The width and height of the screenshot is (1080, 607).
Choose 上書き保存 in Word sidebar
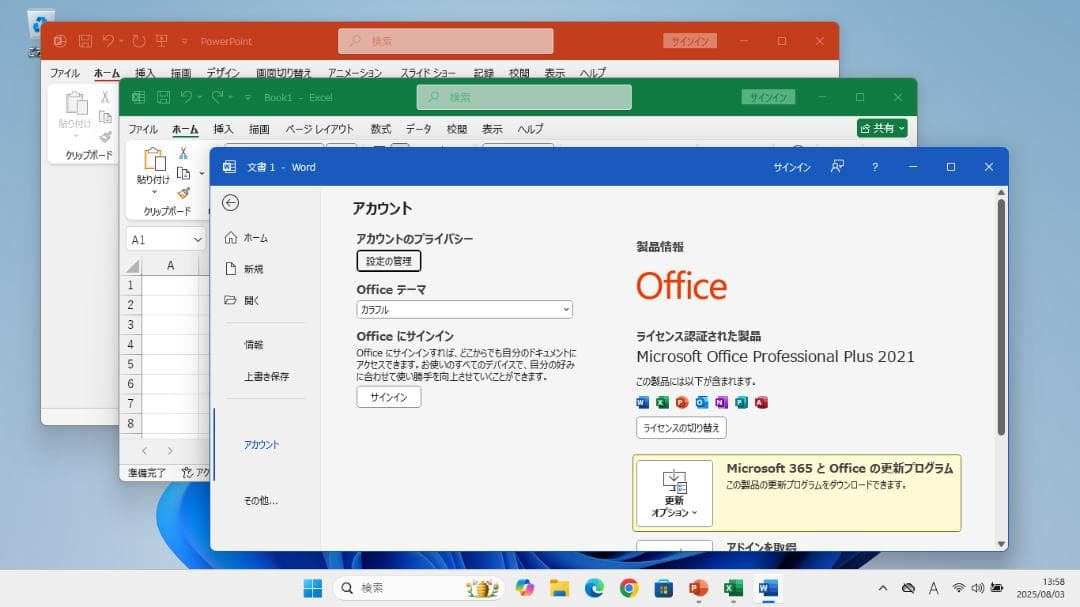(267, 376)
